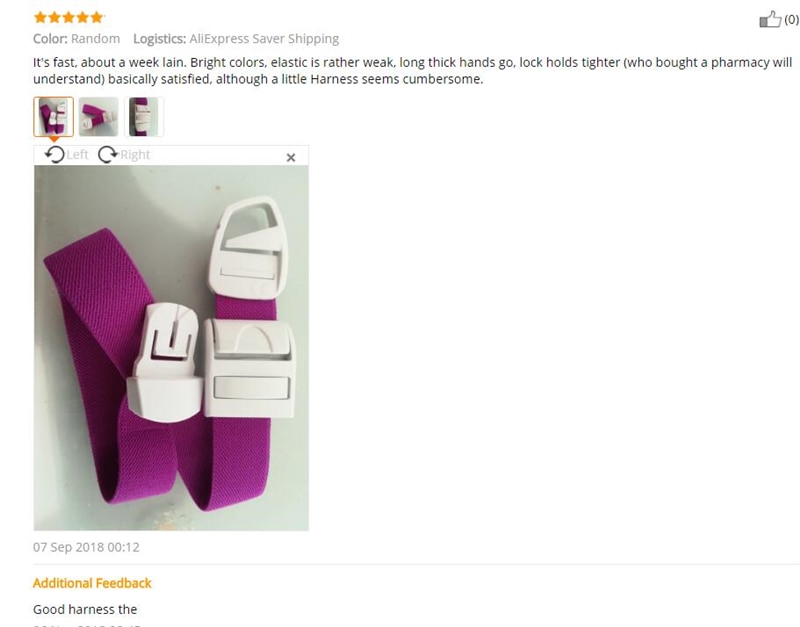Click the enlarged purple strap photo
Image resolution: width=800 pixels, height=627 pixels.
(171, 348)
